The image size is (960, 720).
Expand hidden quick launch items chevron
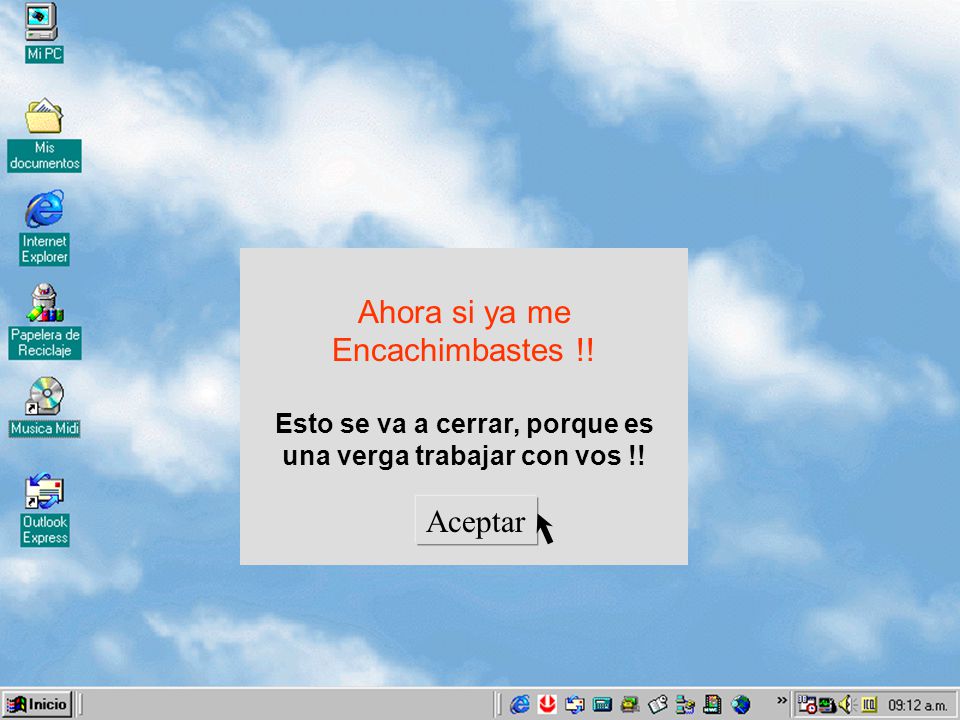[781, 700]
